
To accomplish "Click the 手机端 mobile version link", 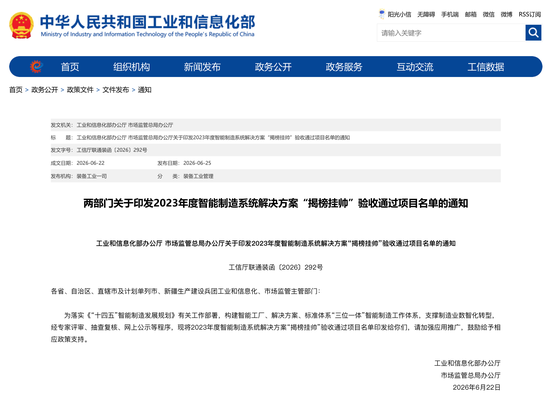I will click(x=450, y=14).
